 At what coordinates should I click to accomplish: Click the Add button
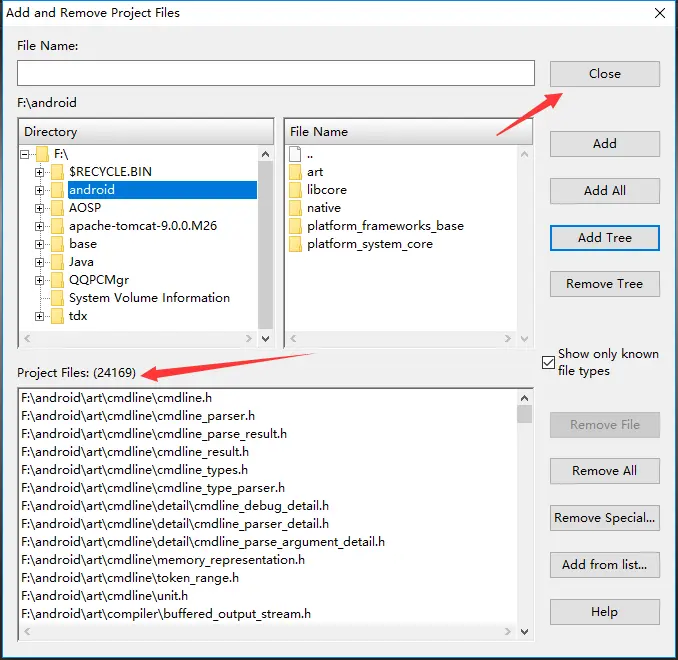pos(604,144)
